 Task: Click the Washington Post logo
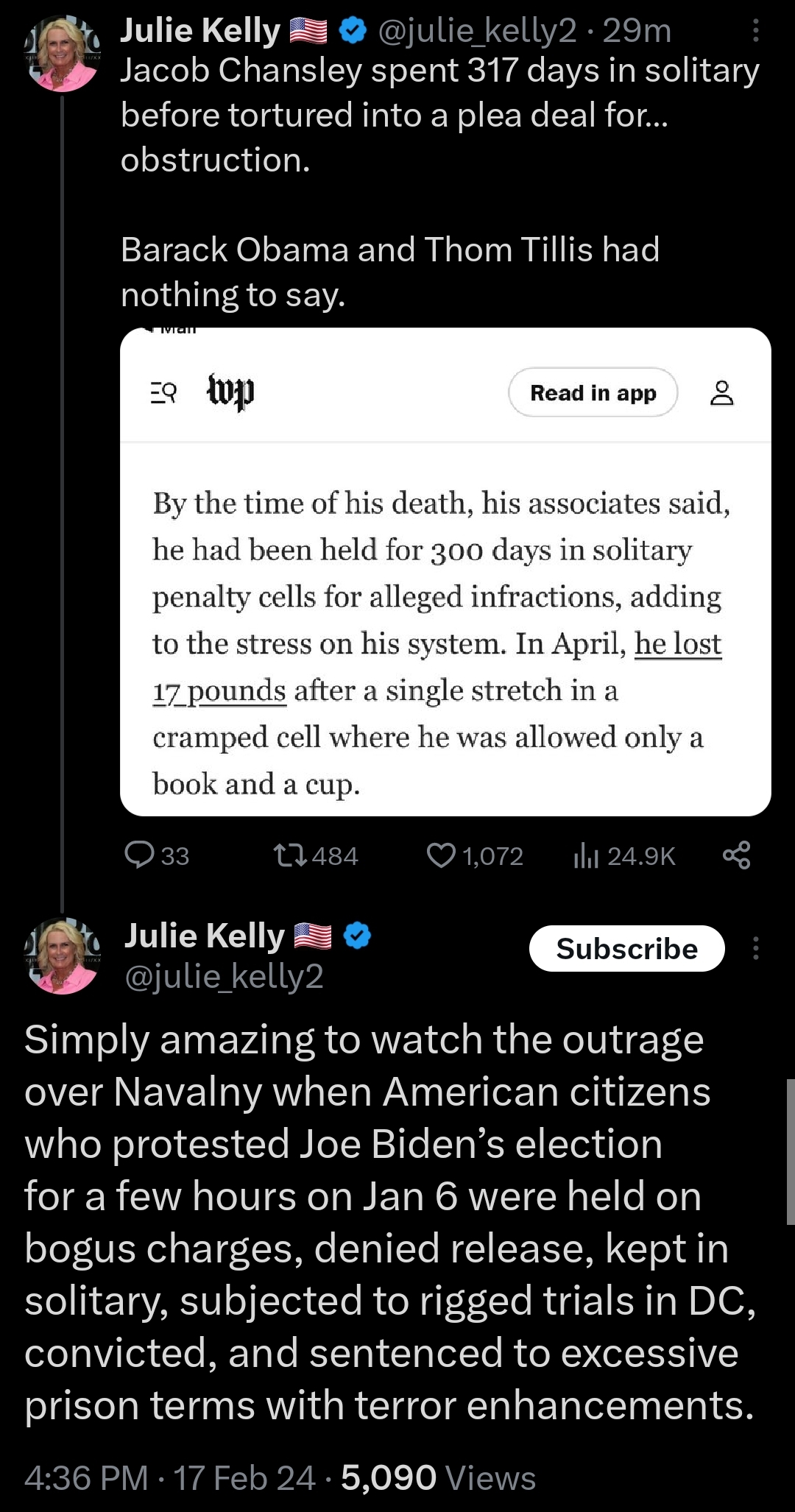pos(230,392)
